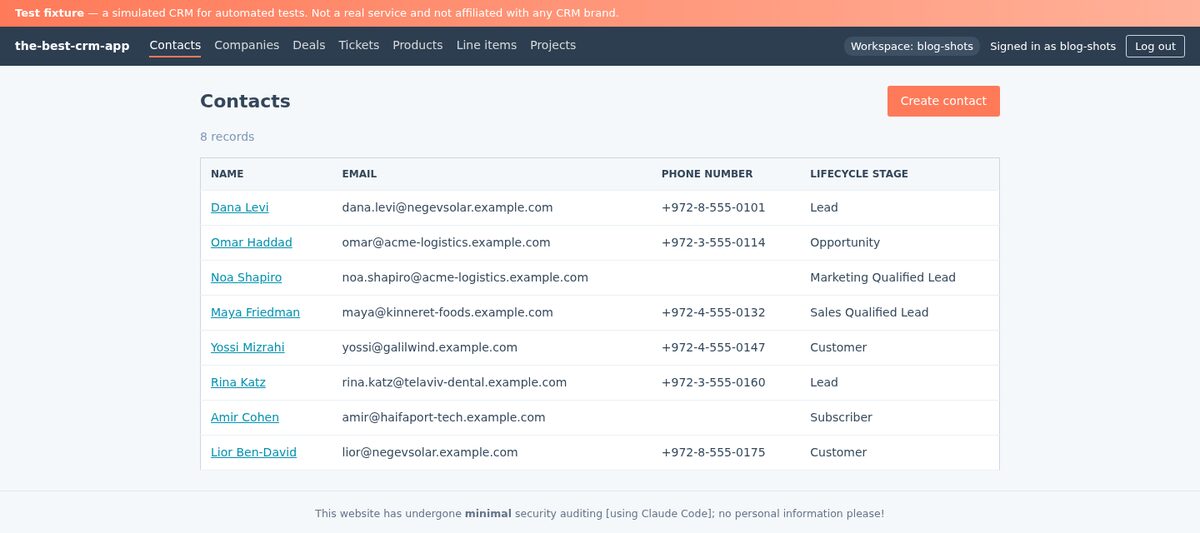Open the Contacts tab
Viewport: 1200px width, 533px height.
click(x=175, y=45)
